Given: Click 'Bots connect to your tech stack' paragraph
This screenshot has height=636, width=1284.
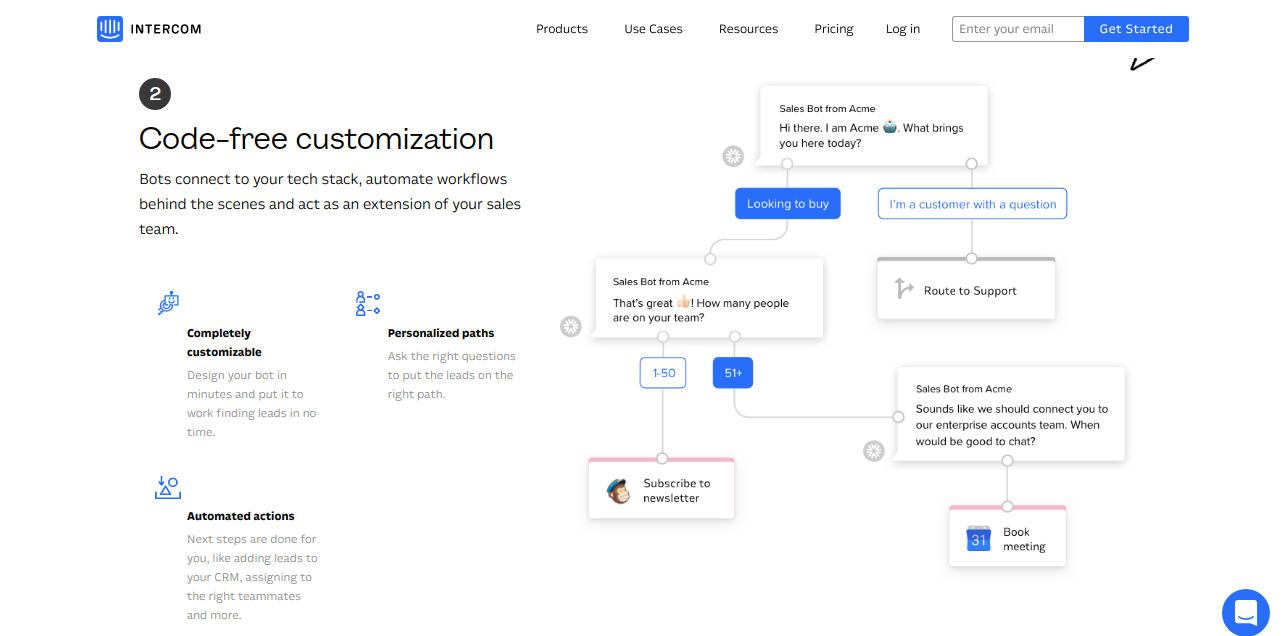Looking at the screenshot, I should (330, 204).
